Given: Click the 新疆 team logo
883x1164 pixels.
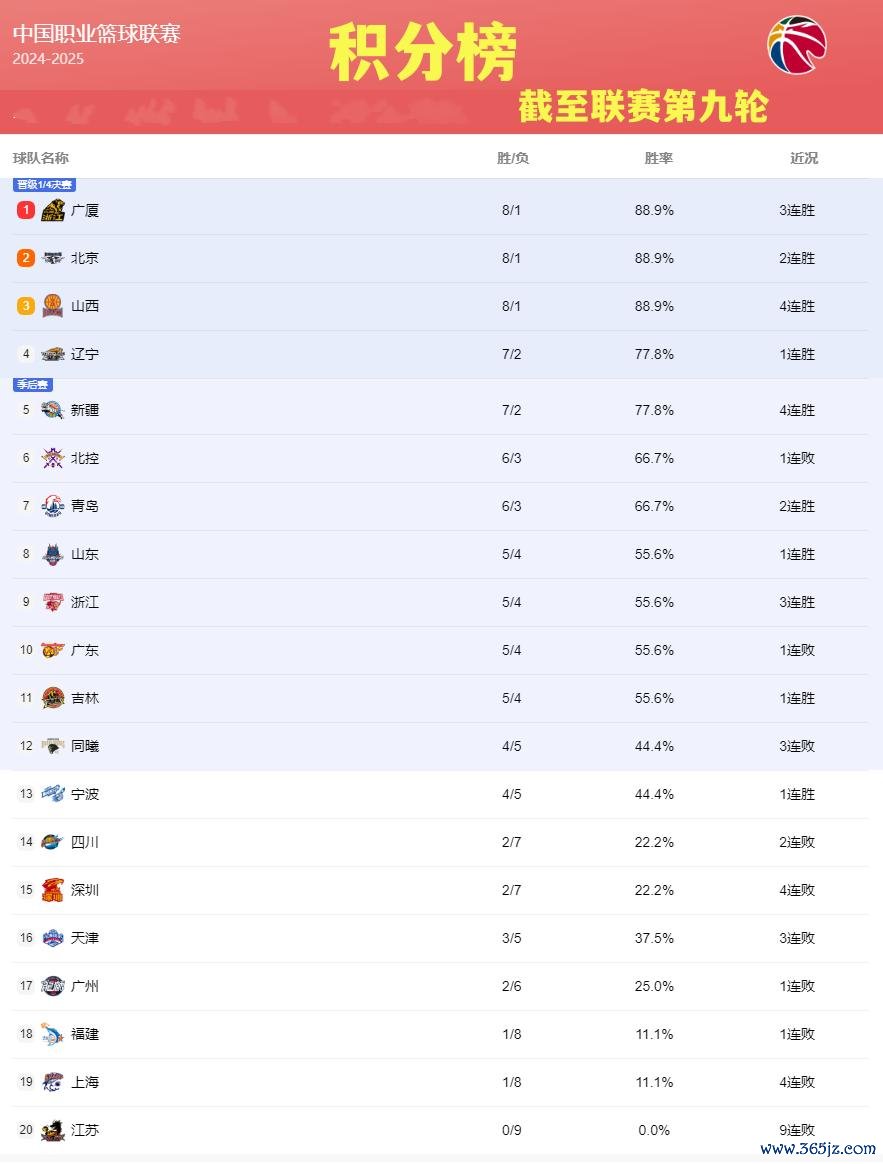Looking at the screenshot, I should [53, 410].
